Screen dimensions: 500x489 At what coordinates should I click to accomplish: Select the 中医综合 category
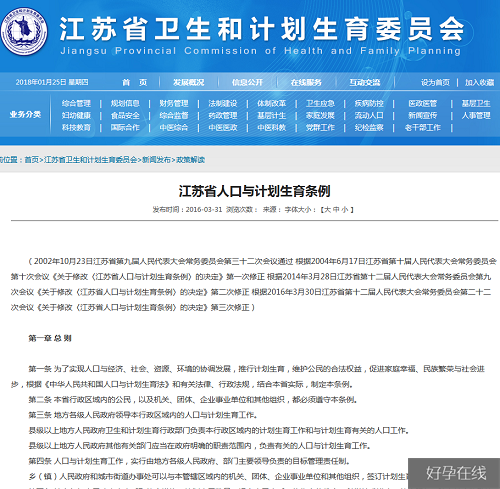pyautogui.click(x=174, y=128)
